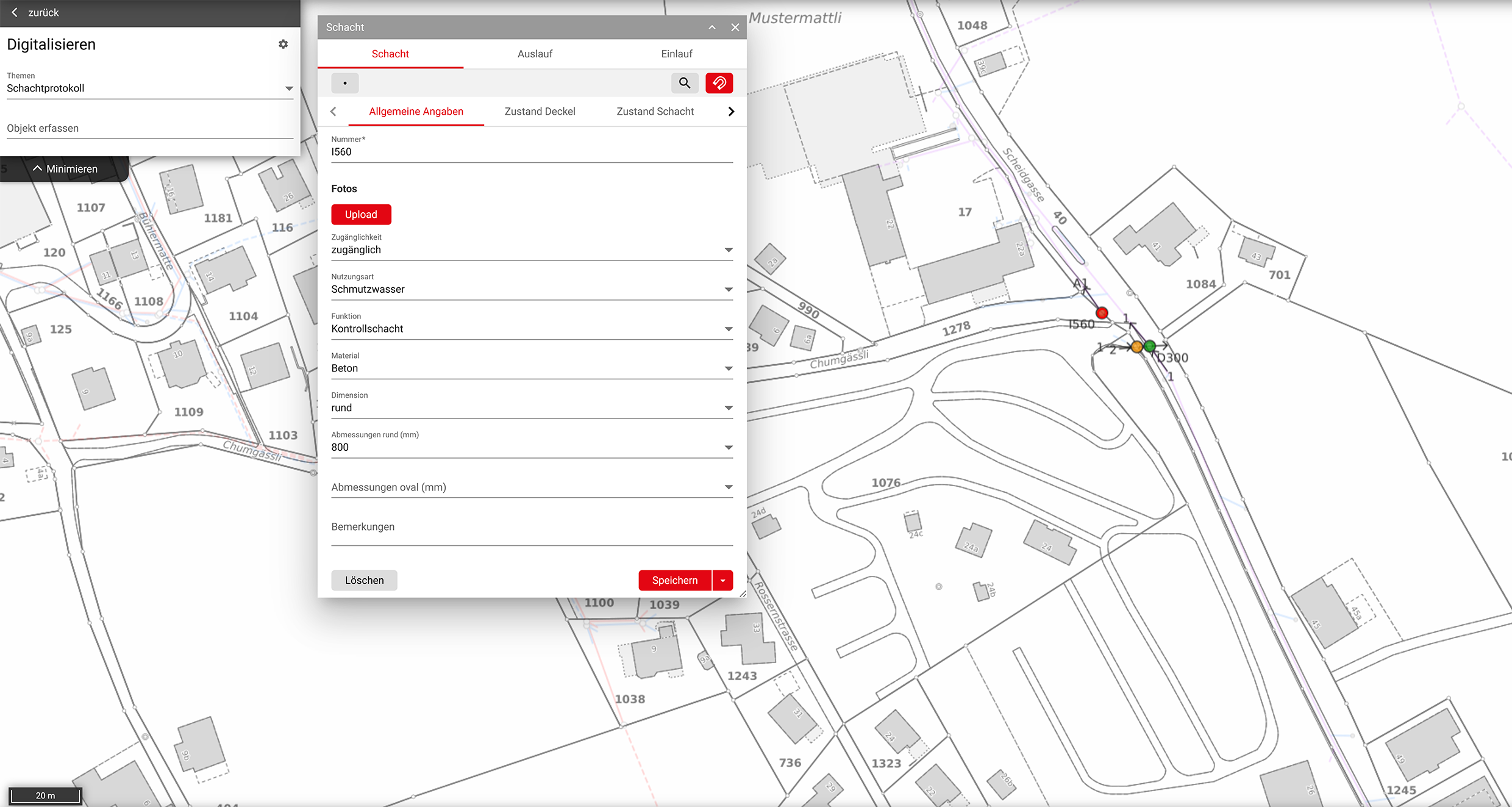The width and height of the screenshot is (1512, 807).
Task: Click the point geometry dot button
Action: [345, 83]
